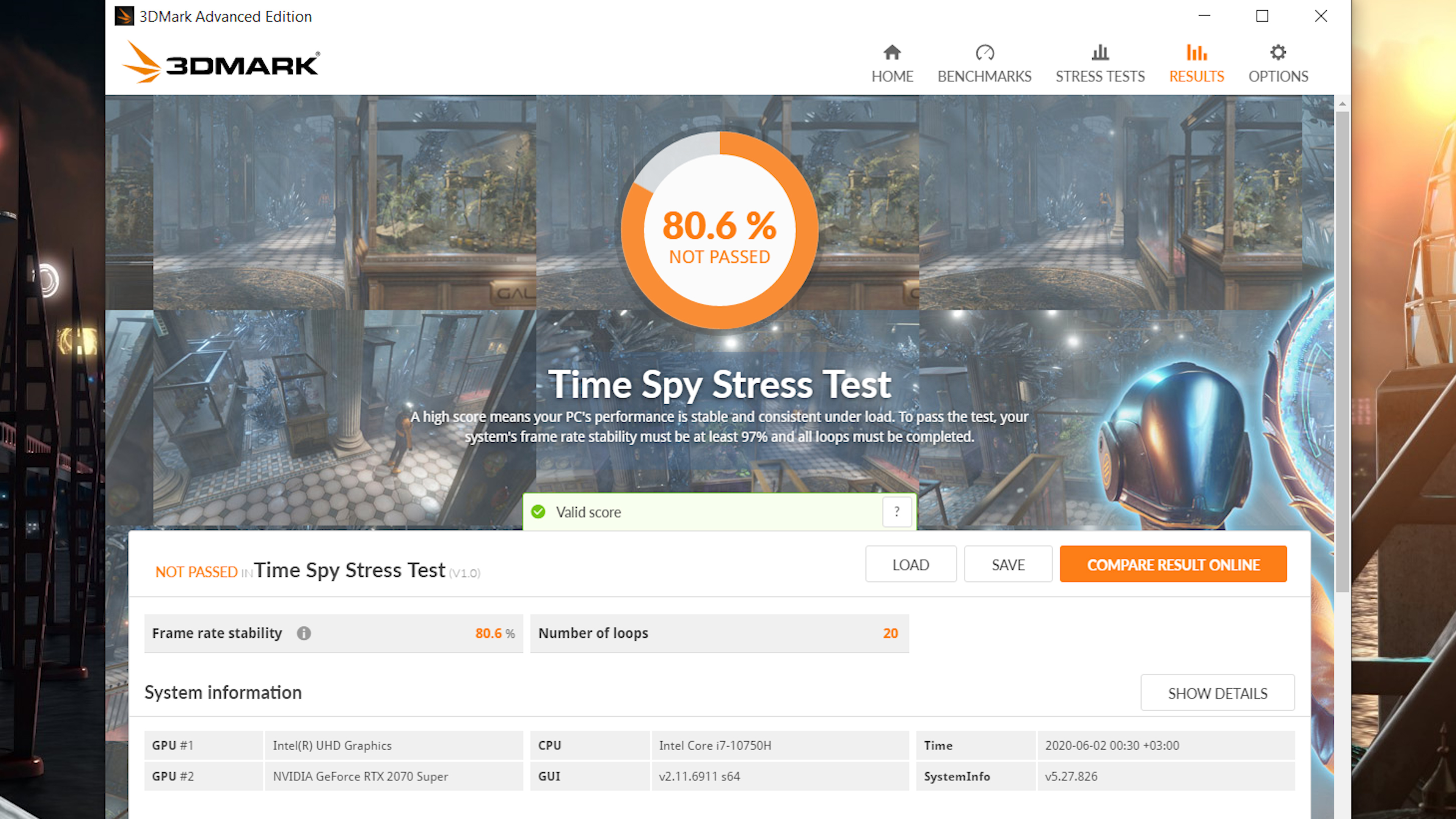
Task: Open the Valid score help question mark
Action: click(896, 511)
